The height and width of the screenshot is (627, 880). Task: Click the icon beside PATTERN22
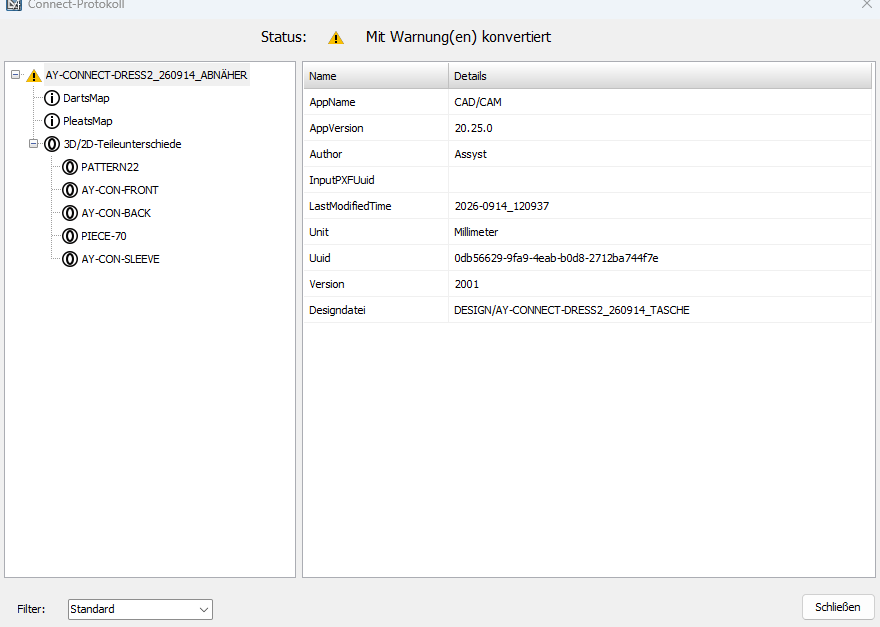point(70,167)
